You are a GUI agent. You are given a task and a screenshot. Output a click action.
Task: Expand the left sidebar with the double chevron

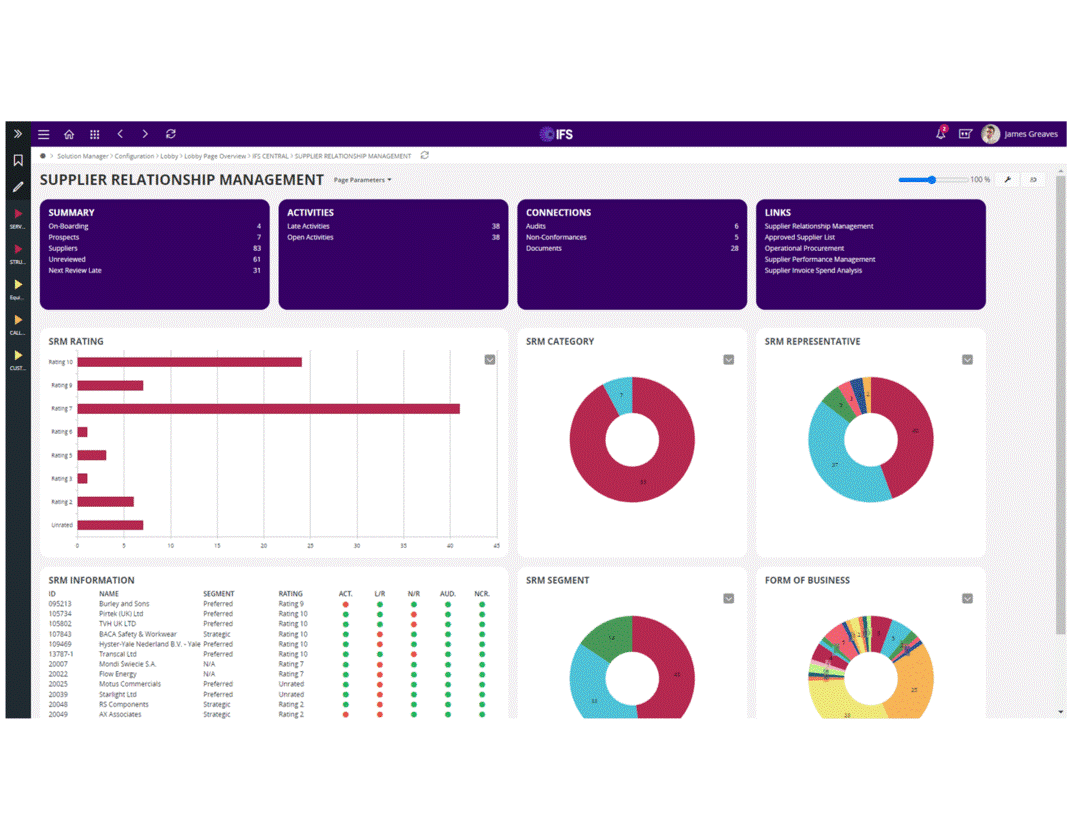(18, 134)
